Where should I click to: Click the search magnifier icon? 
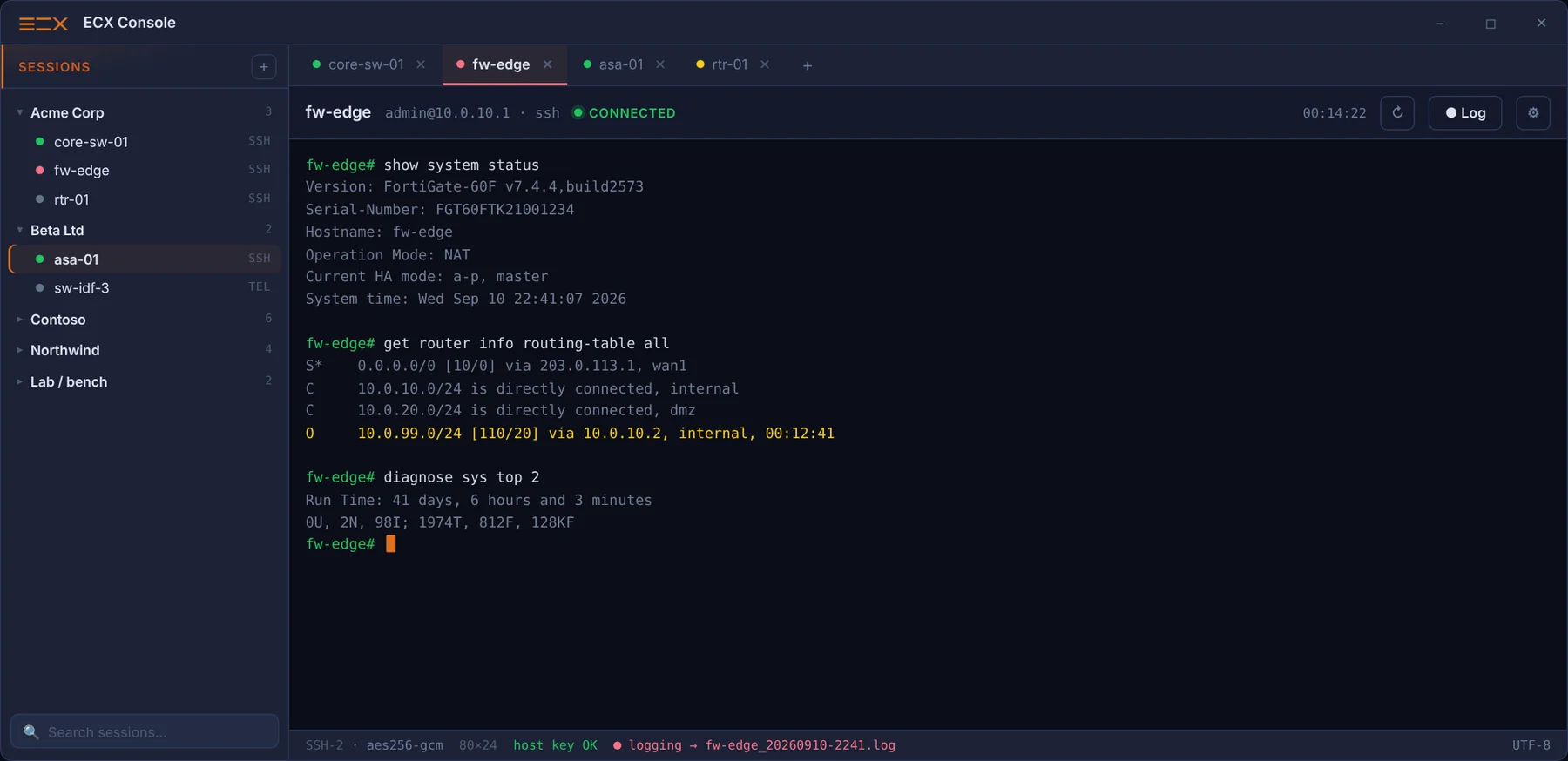tap(31, 732)
